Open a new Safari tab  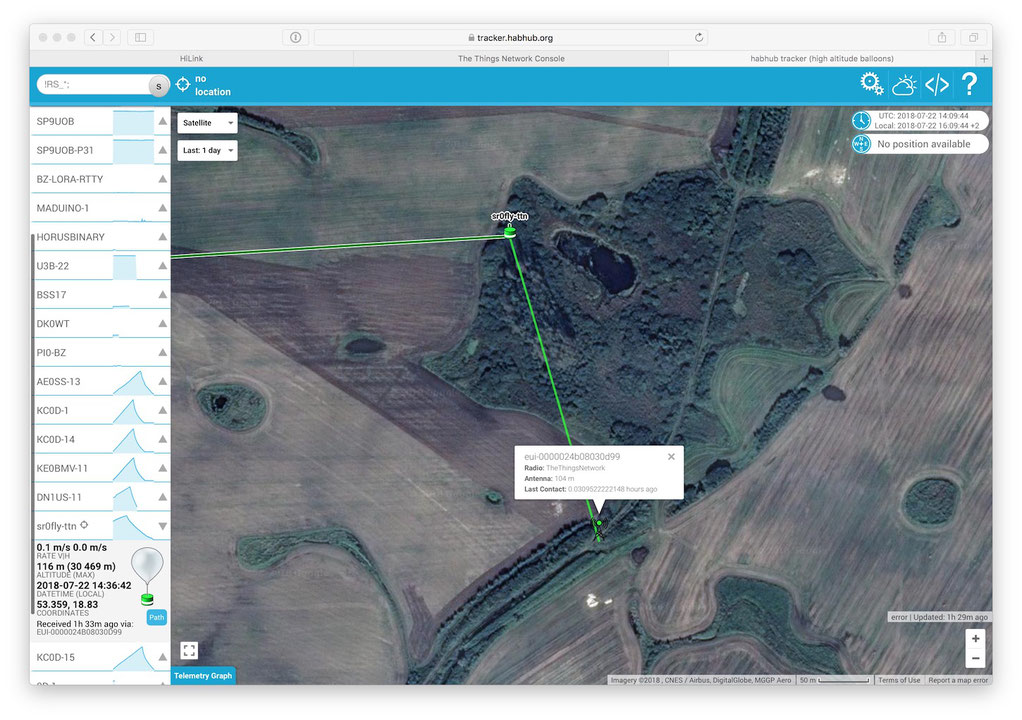(984, 59)
